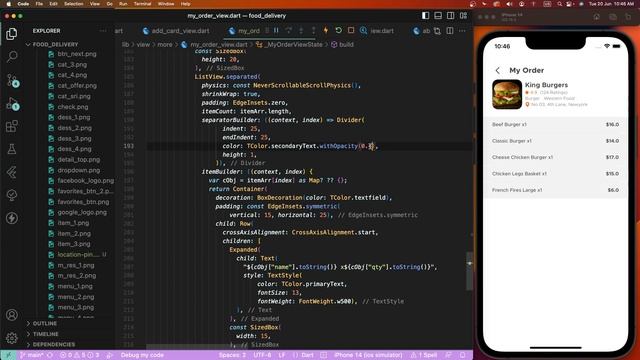Step over in debug toolbar
The height and width of the screenshot is (360, 640).
(289, 31)
